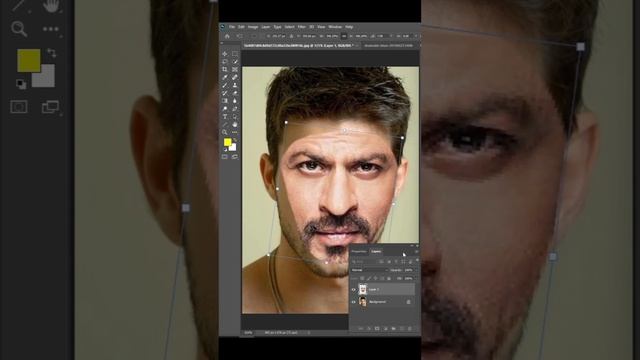Toggle lock transparent pixels in the Layers panel
Screen dimensions: 640x360
coord(362,278)
